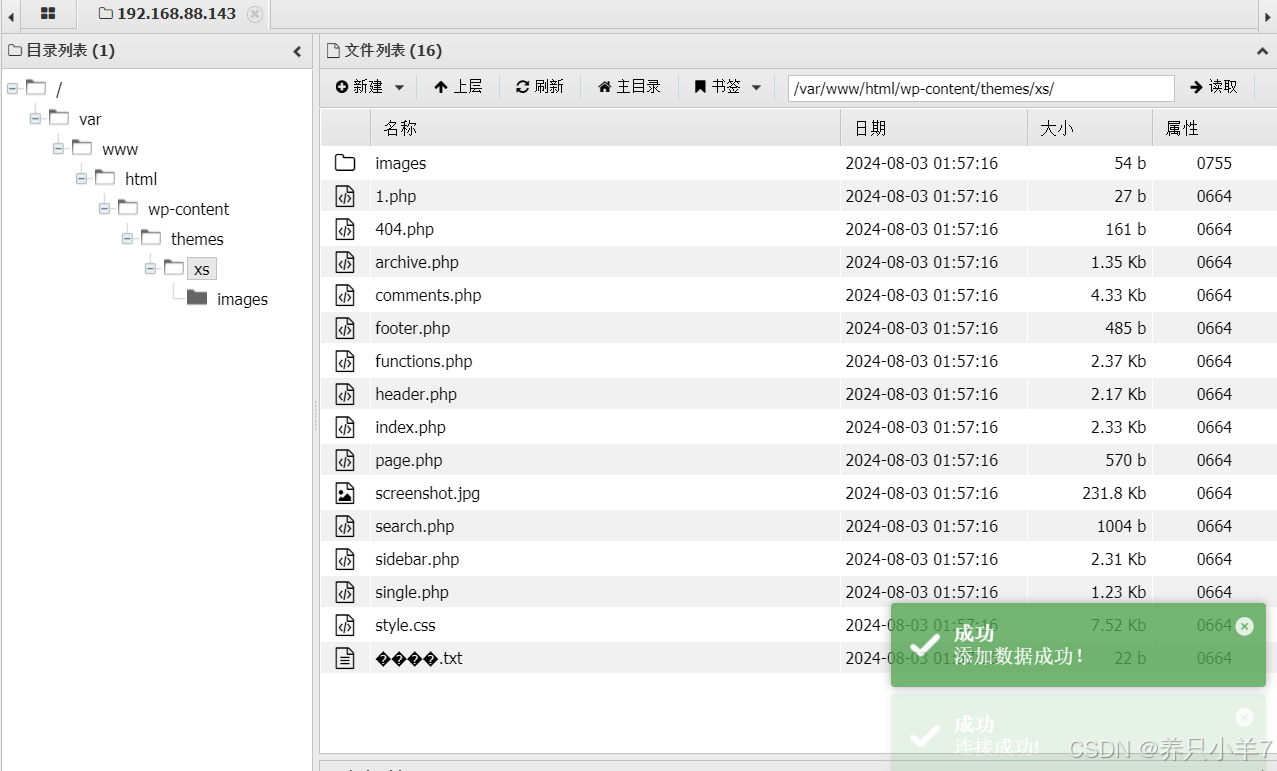
Task: Open the 书签 bookmarks dropdown
Action: 728,87
